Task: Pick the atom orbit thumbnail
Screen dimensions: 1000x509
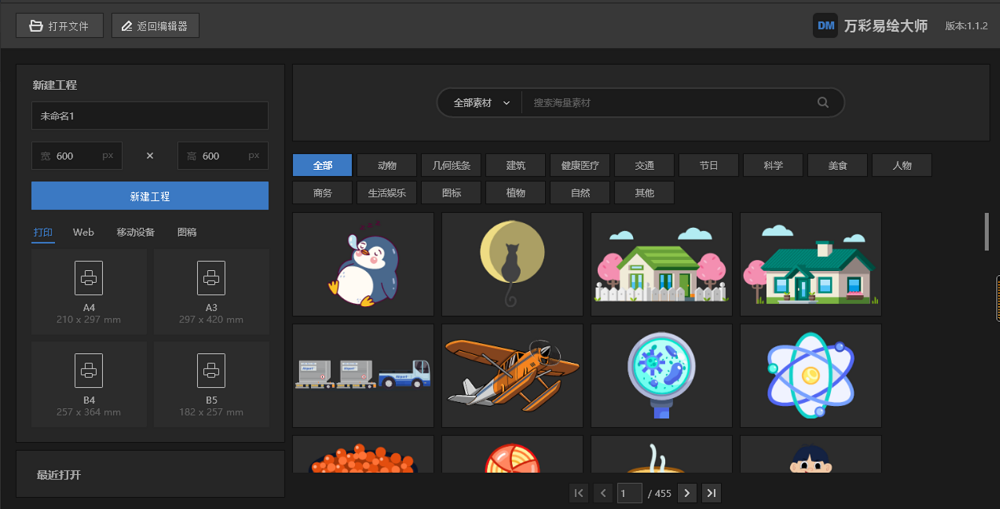Action: tap(811, 376)
